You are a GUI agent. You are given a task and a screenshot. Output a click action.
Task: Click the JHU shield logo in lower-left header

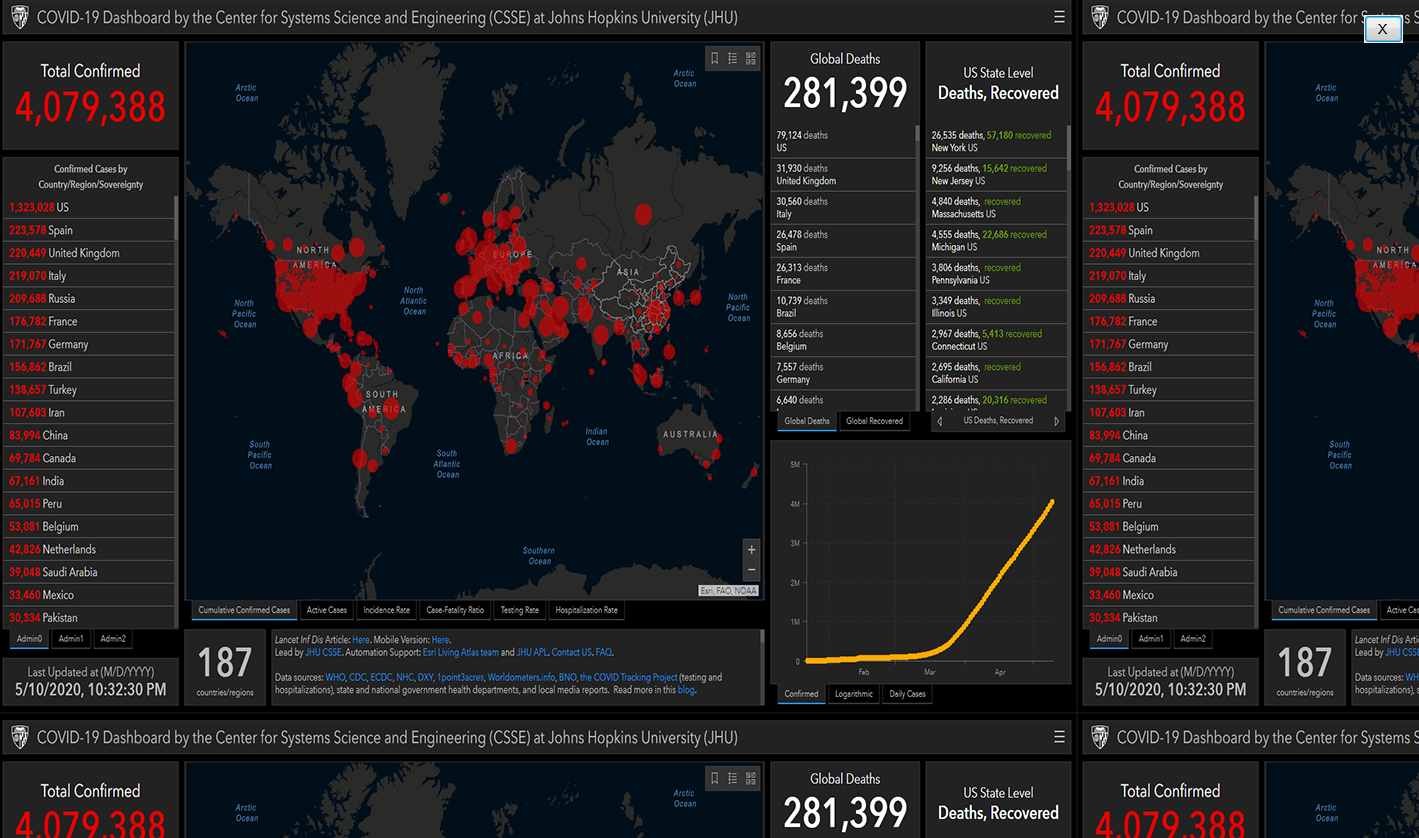[x=19, y=738]
